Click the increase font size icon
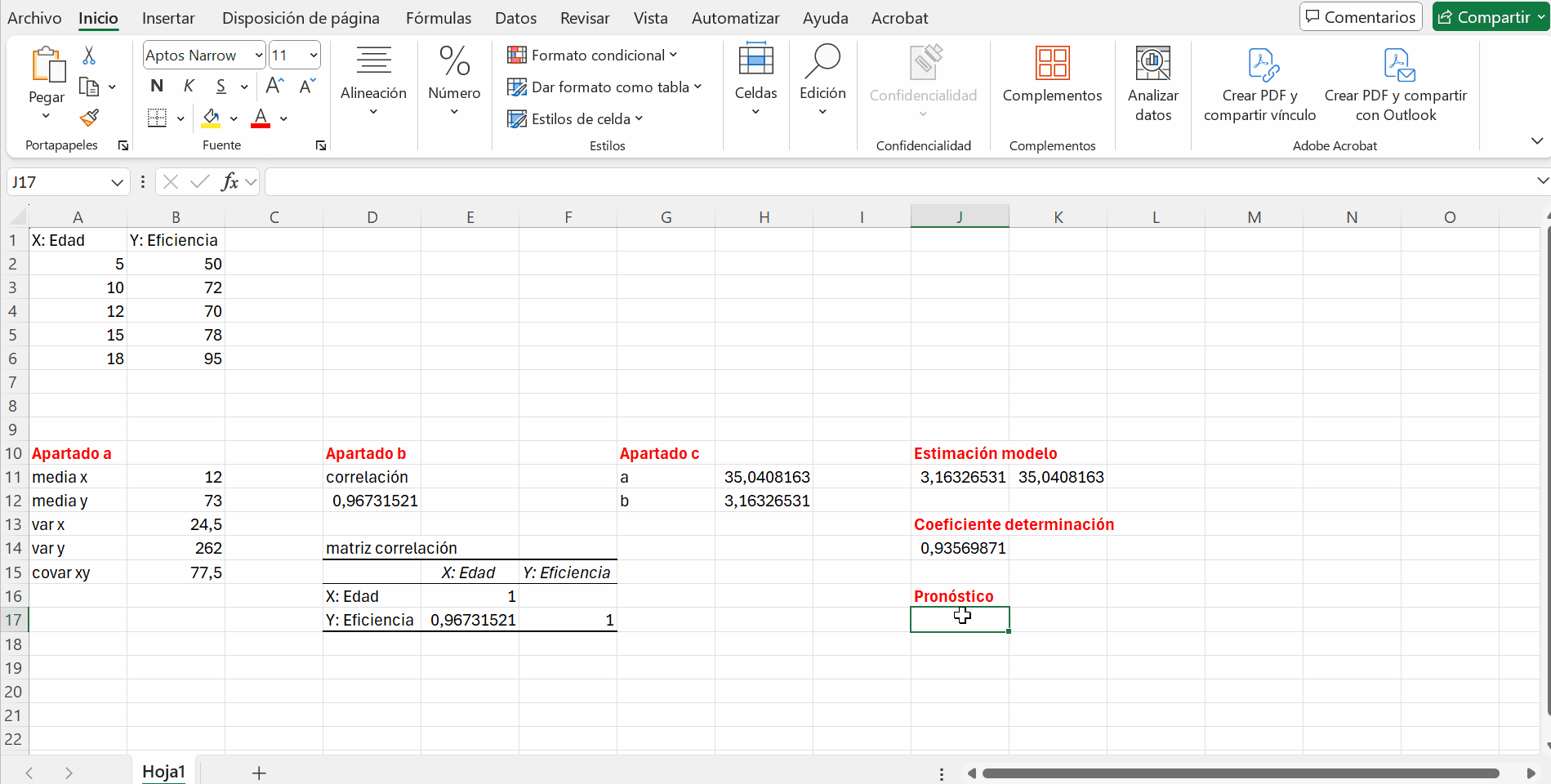The width and height of the screenshot is (1551, 784). (275, 86)
